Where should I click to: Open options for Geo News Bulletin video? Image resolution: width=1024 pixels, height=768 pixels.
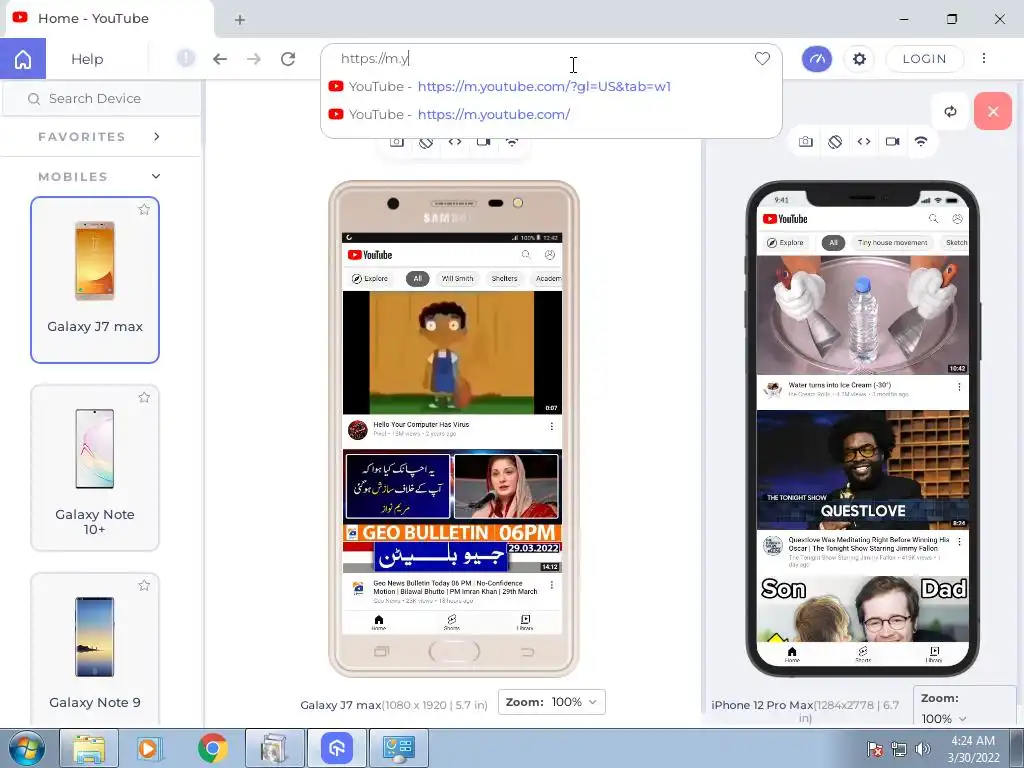(552, 585)
